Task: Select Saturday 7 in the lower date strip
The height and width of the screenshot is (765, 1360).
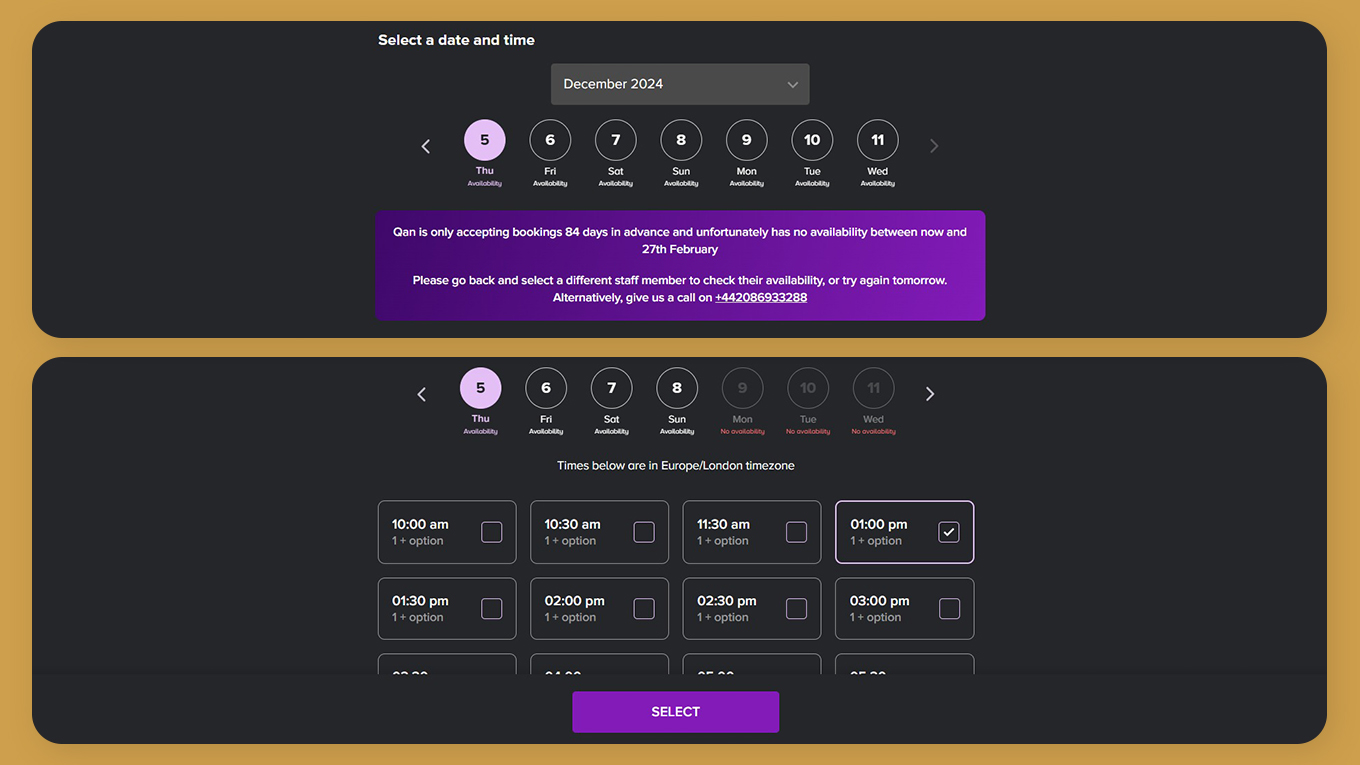Action: click(612, 388)
